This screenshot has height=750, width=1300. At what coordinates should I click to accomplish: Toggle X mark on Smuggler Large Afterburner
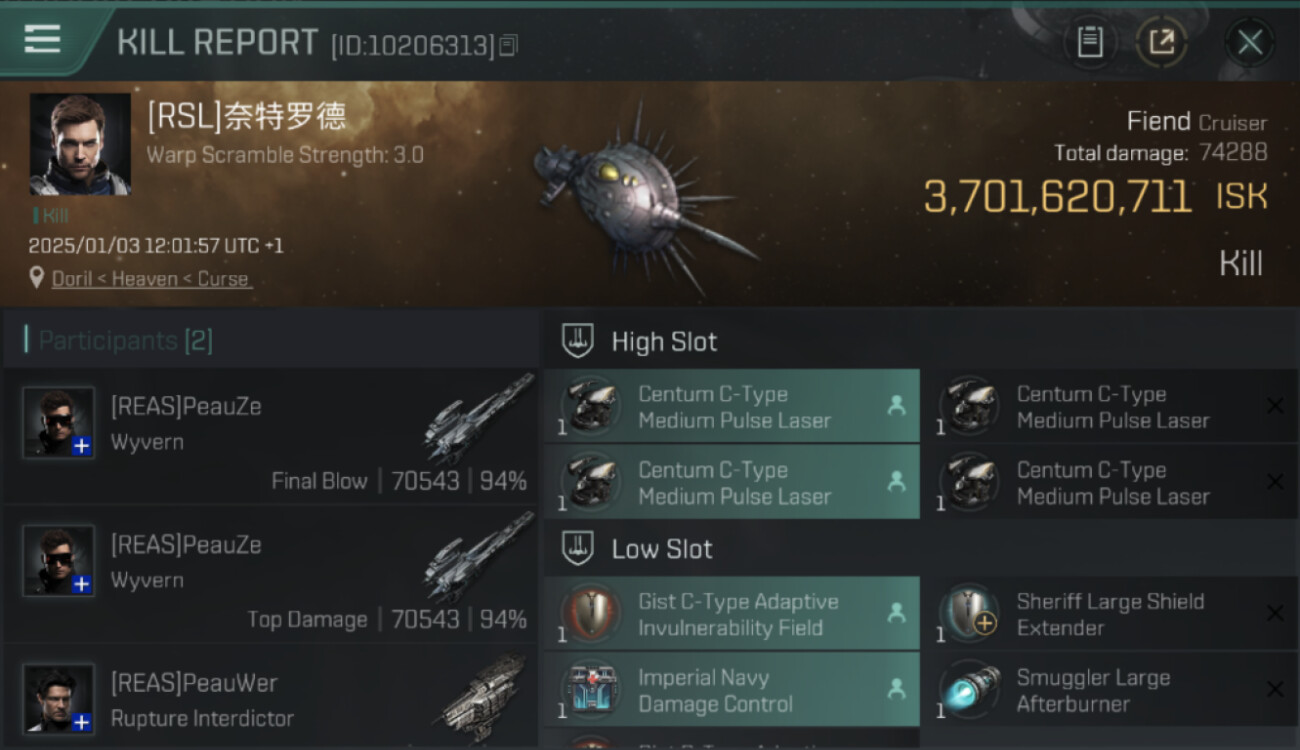click(x=1275, y=689)
